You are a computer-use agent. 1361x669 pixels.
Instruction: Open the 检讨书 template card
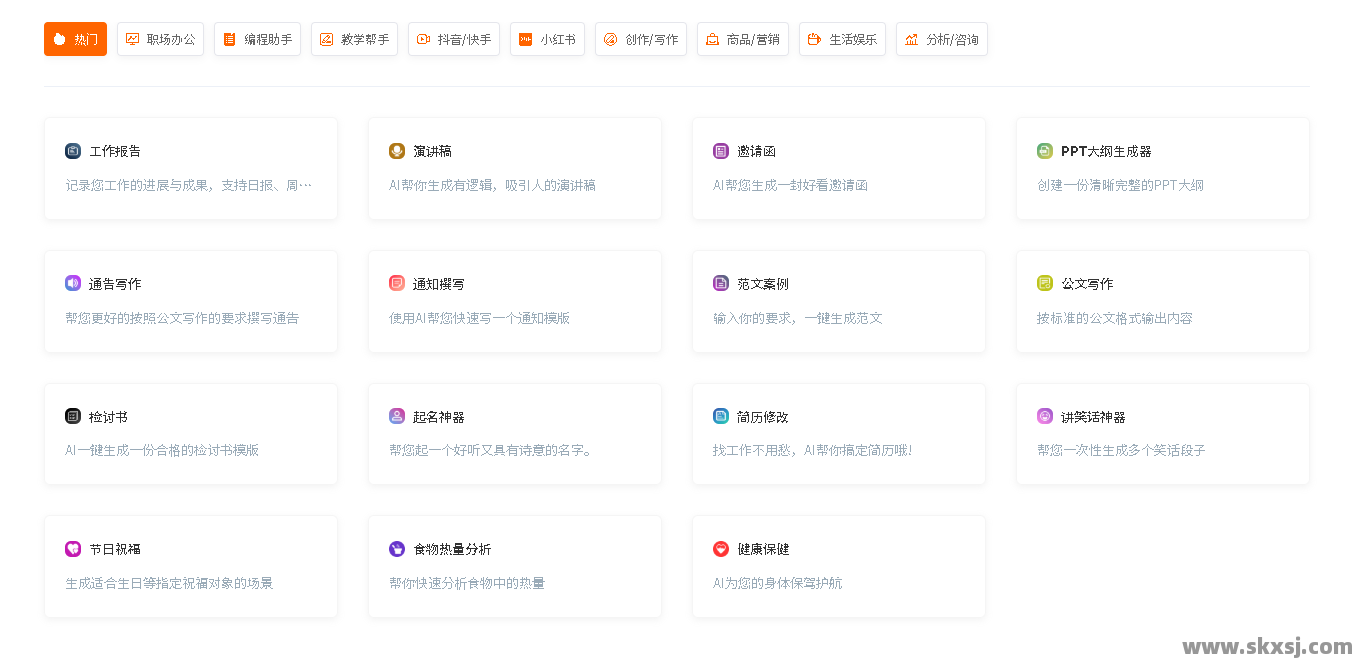[x=190, y=433]
